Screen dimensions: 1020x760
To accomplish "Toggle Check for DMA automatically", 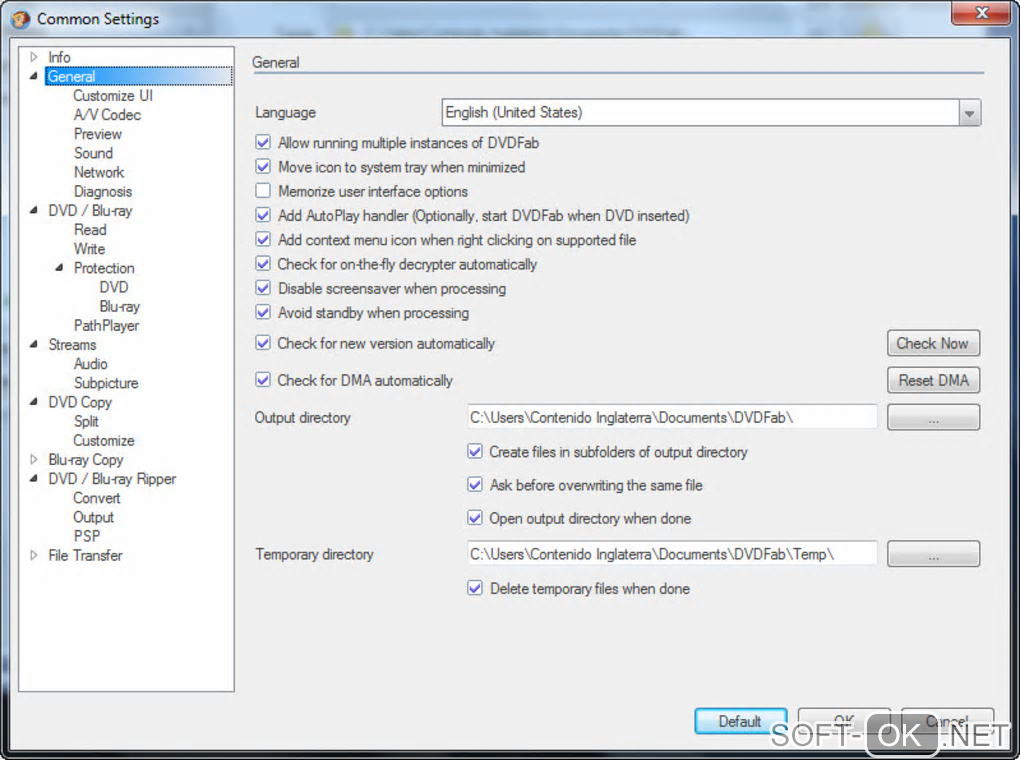I will point(263,380).
